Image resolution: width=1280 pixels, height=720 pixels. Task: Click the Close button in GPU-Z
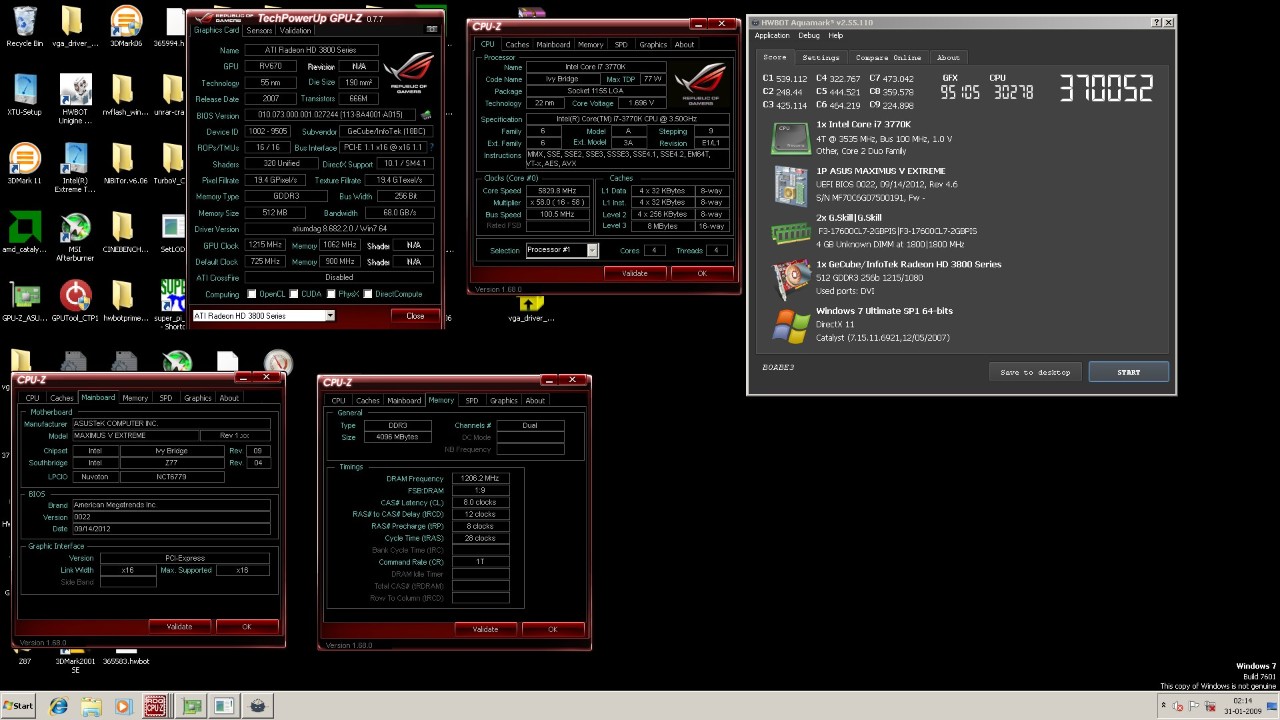pos(415,316)
